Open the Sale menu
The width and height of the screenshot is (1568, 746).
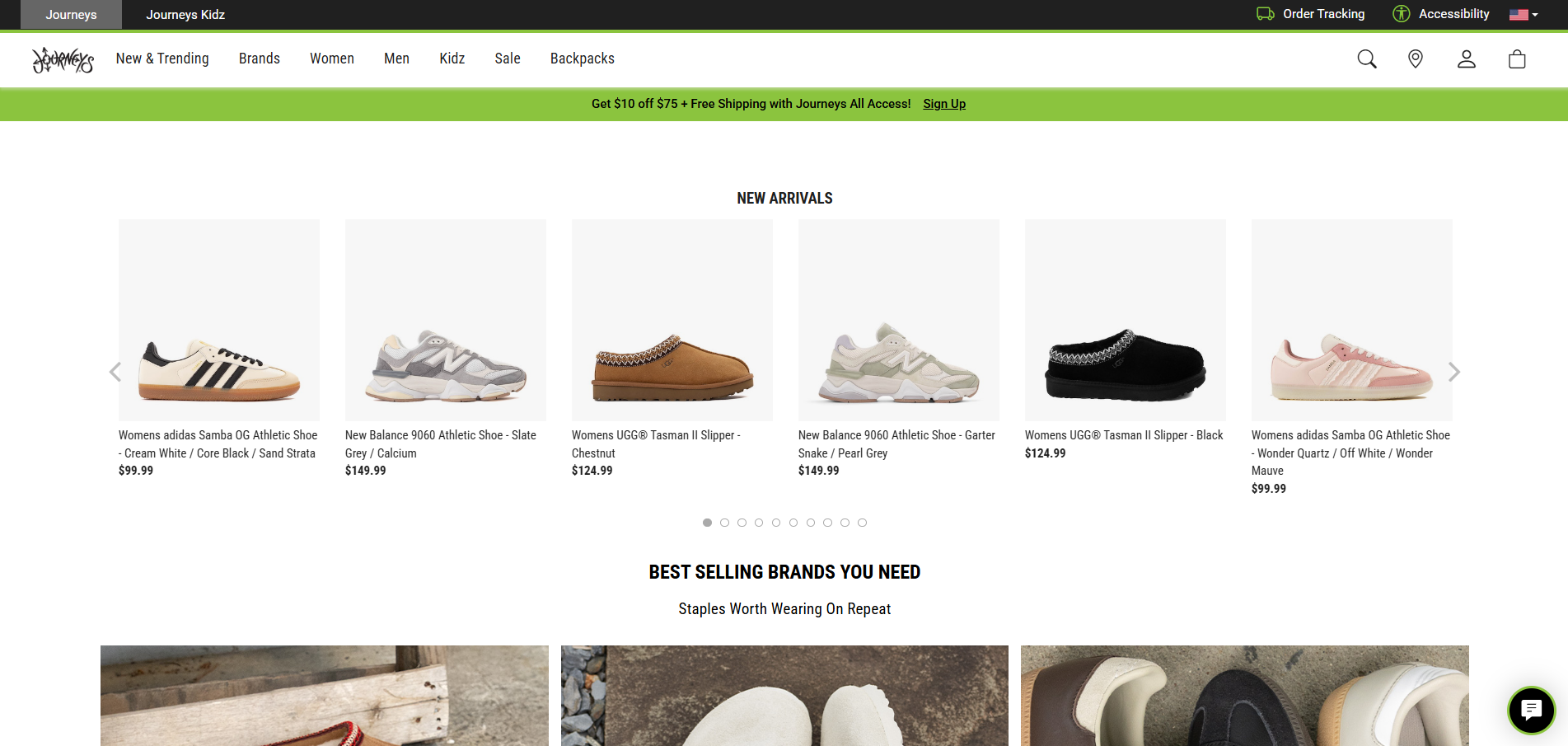coord(508,59)
